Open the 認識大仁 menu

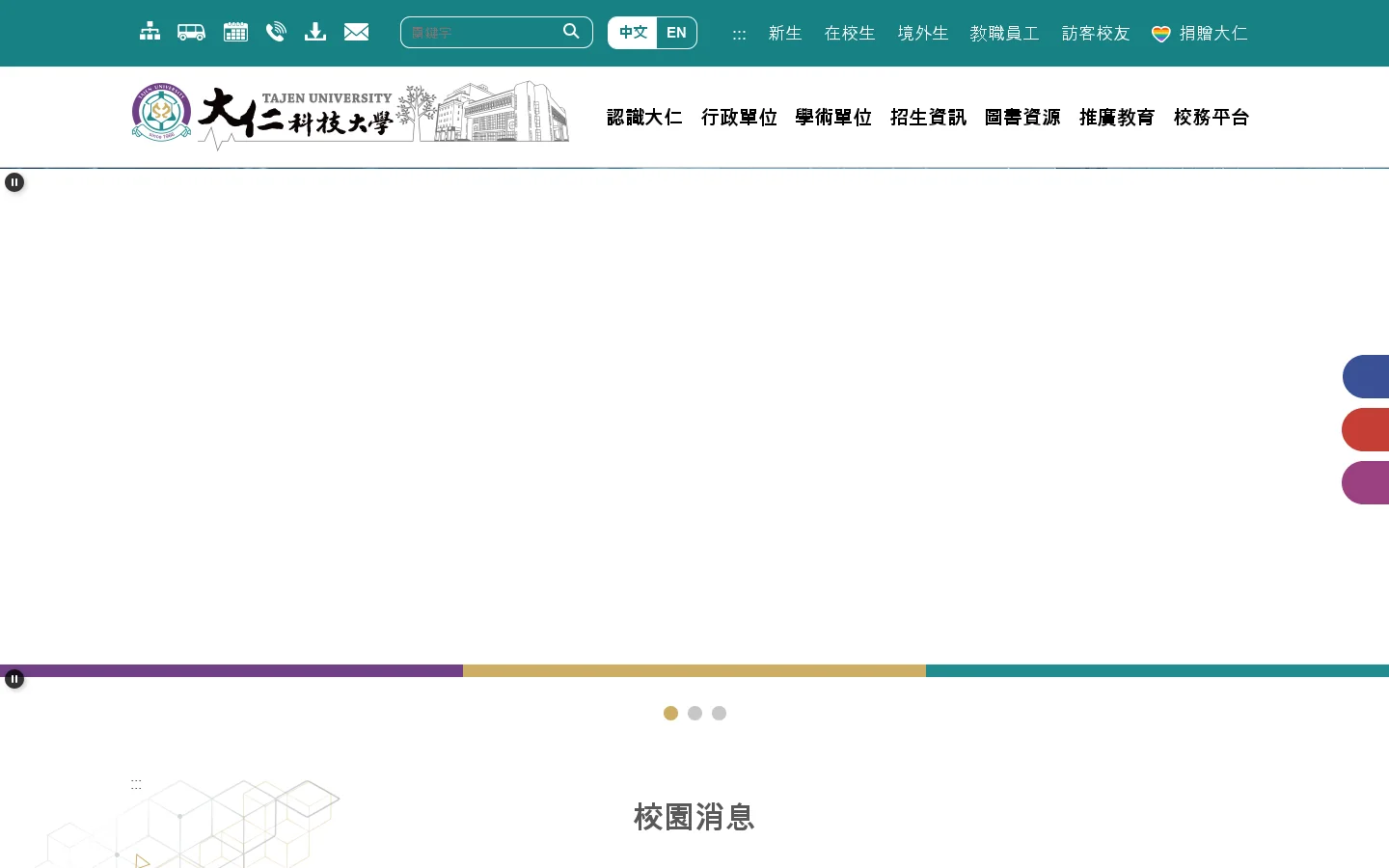click(x=644, y=118)
